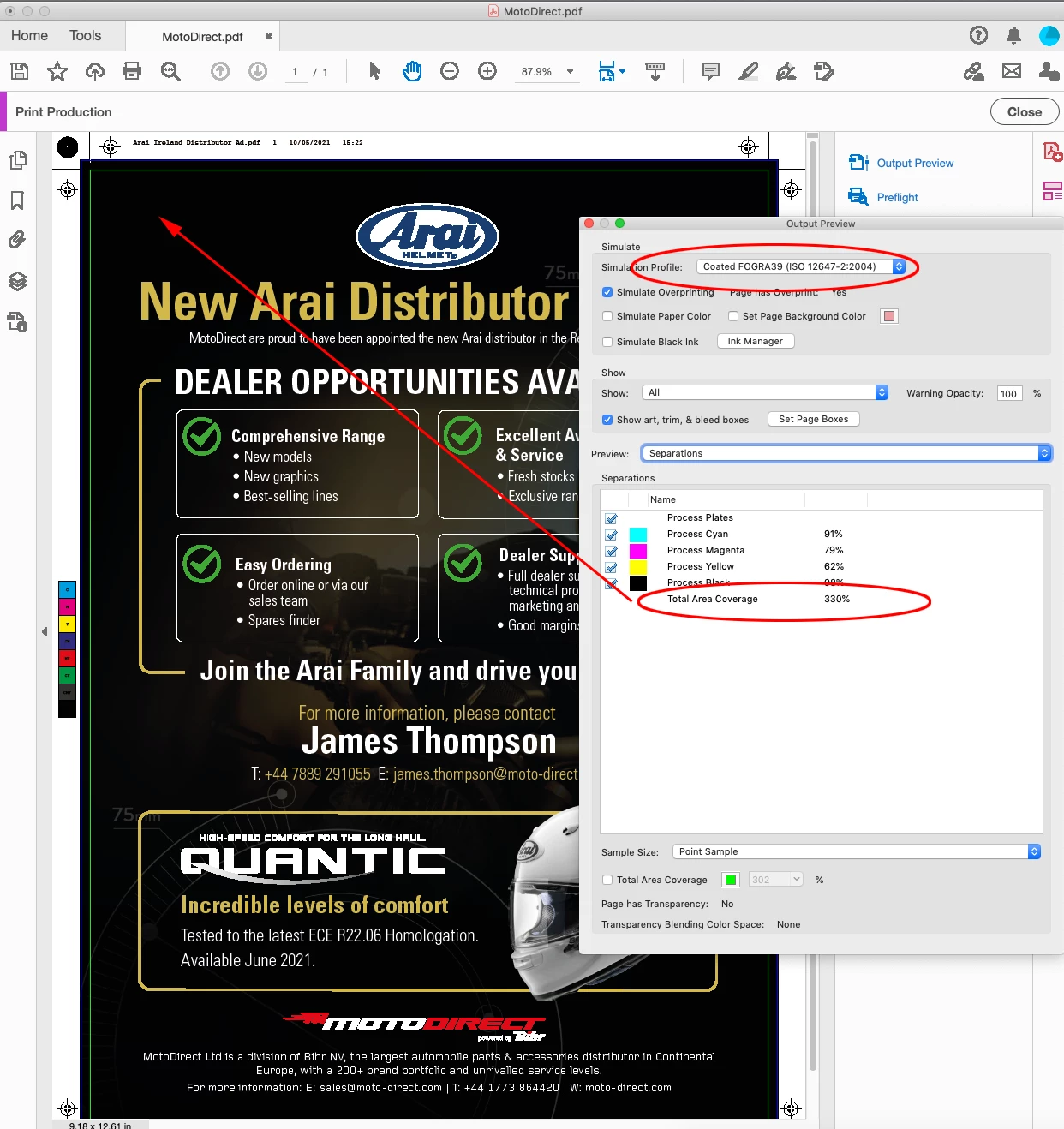Select the Hand pan tool

412,71
